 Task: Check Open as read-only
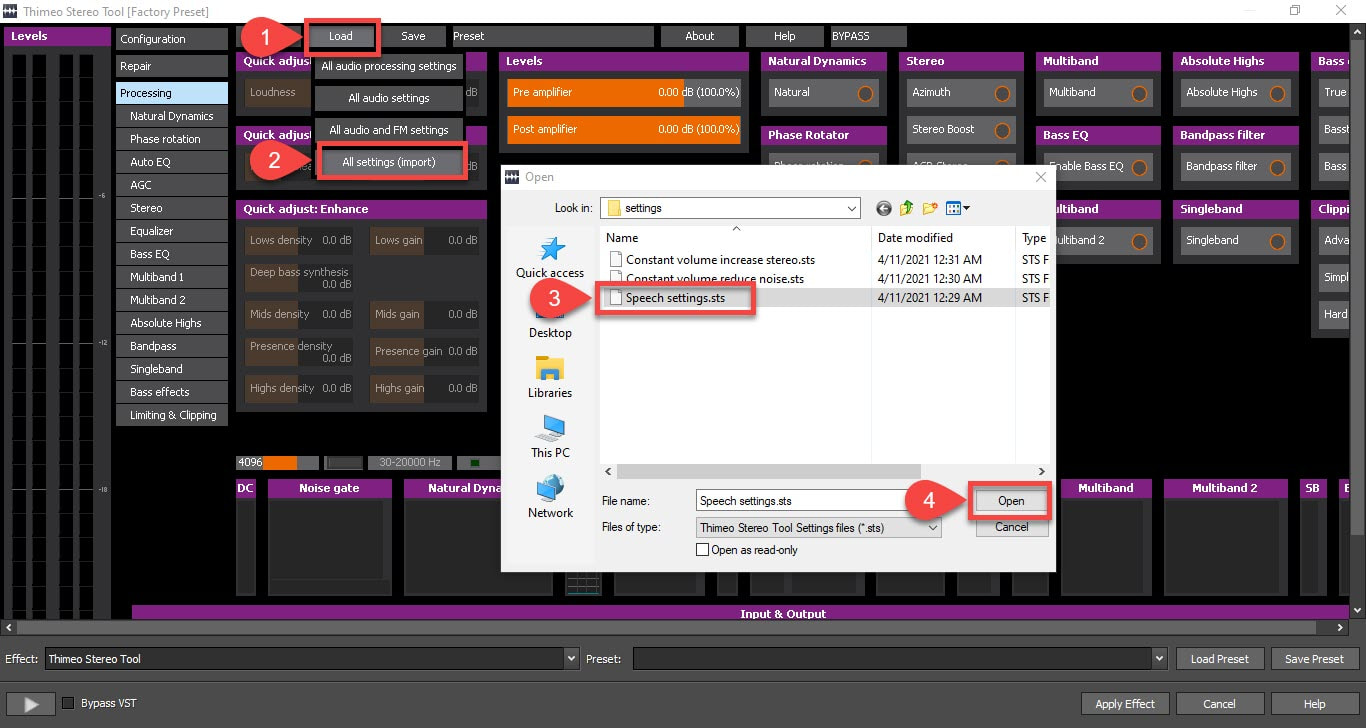click(x=702, y=550)
